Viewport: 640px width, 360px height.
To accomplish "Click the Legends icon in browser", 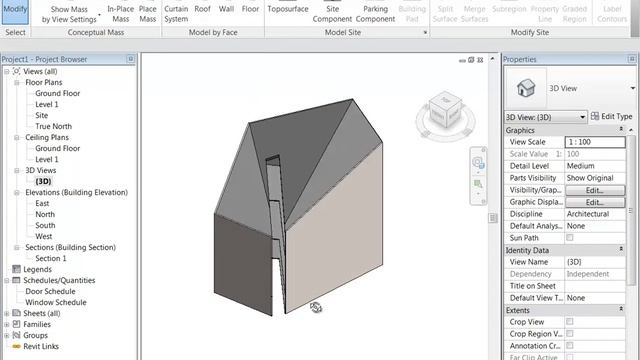I will (16, 269).
